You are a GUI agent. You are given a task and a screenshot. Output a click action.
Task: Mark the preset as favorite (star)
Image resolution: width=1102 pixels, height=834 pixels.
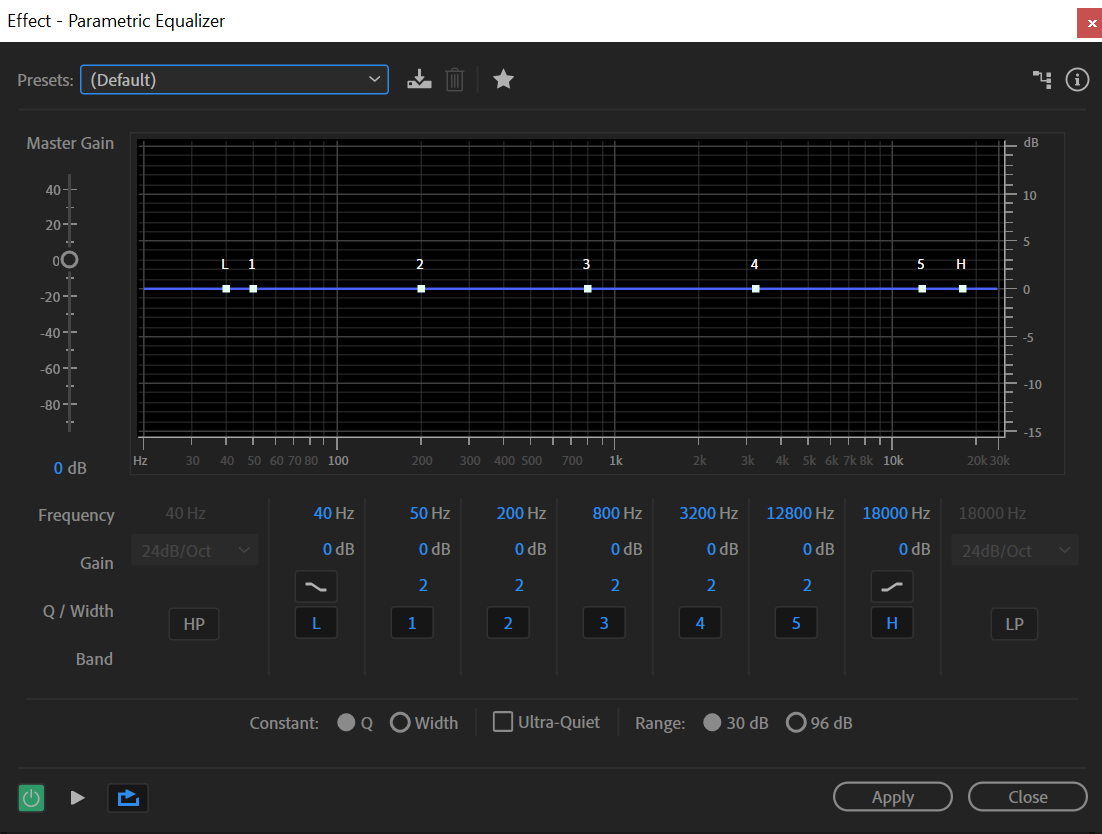[503, 79]
